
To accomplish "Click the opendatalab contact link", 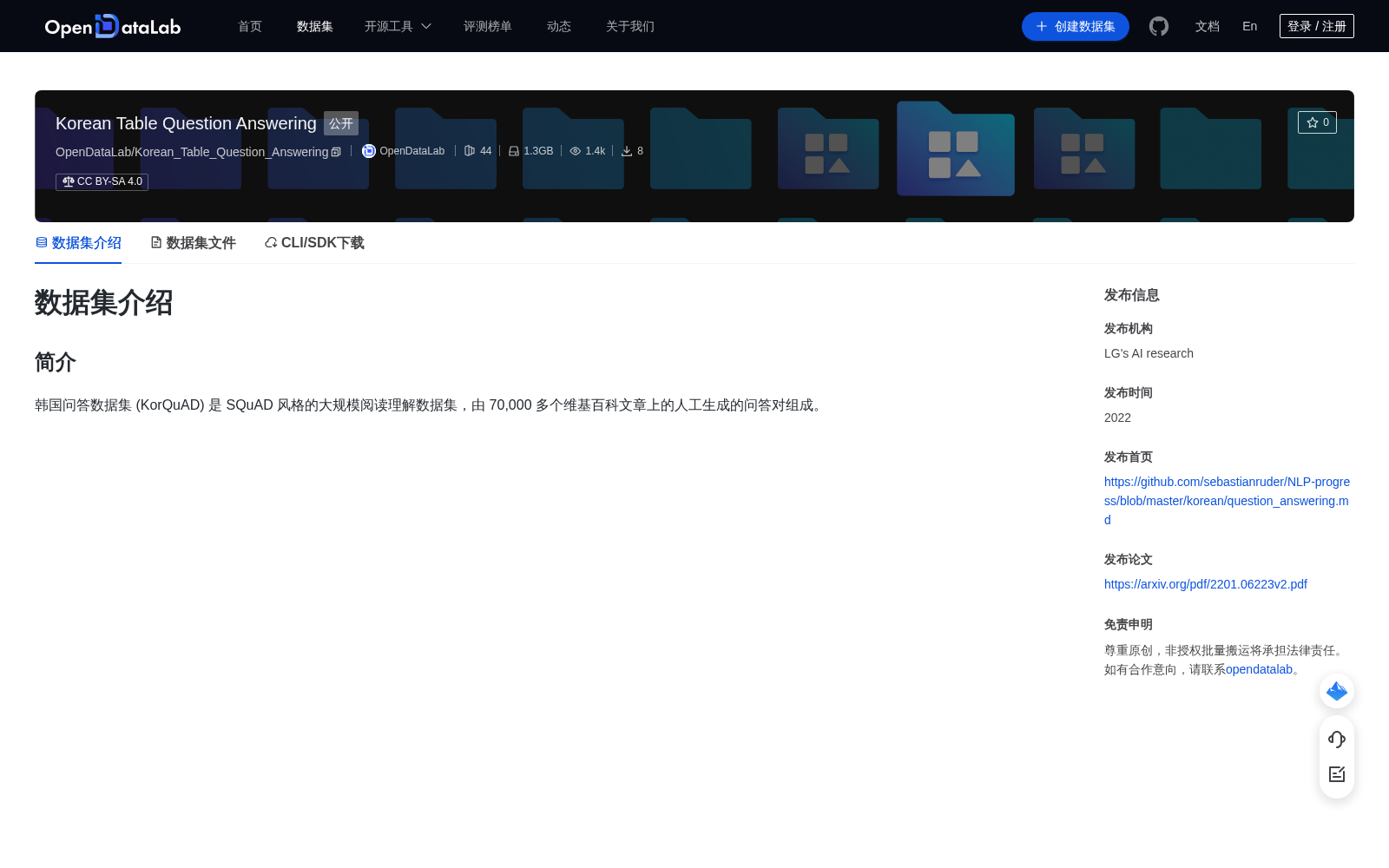I will (1259, 669).
